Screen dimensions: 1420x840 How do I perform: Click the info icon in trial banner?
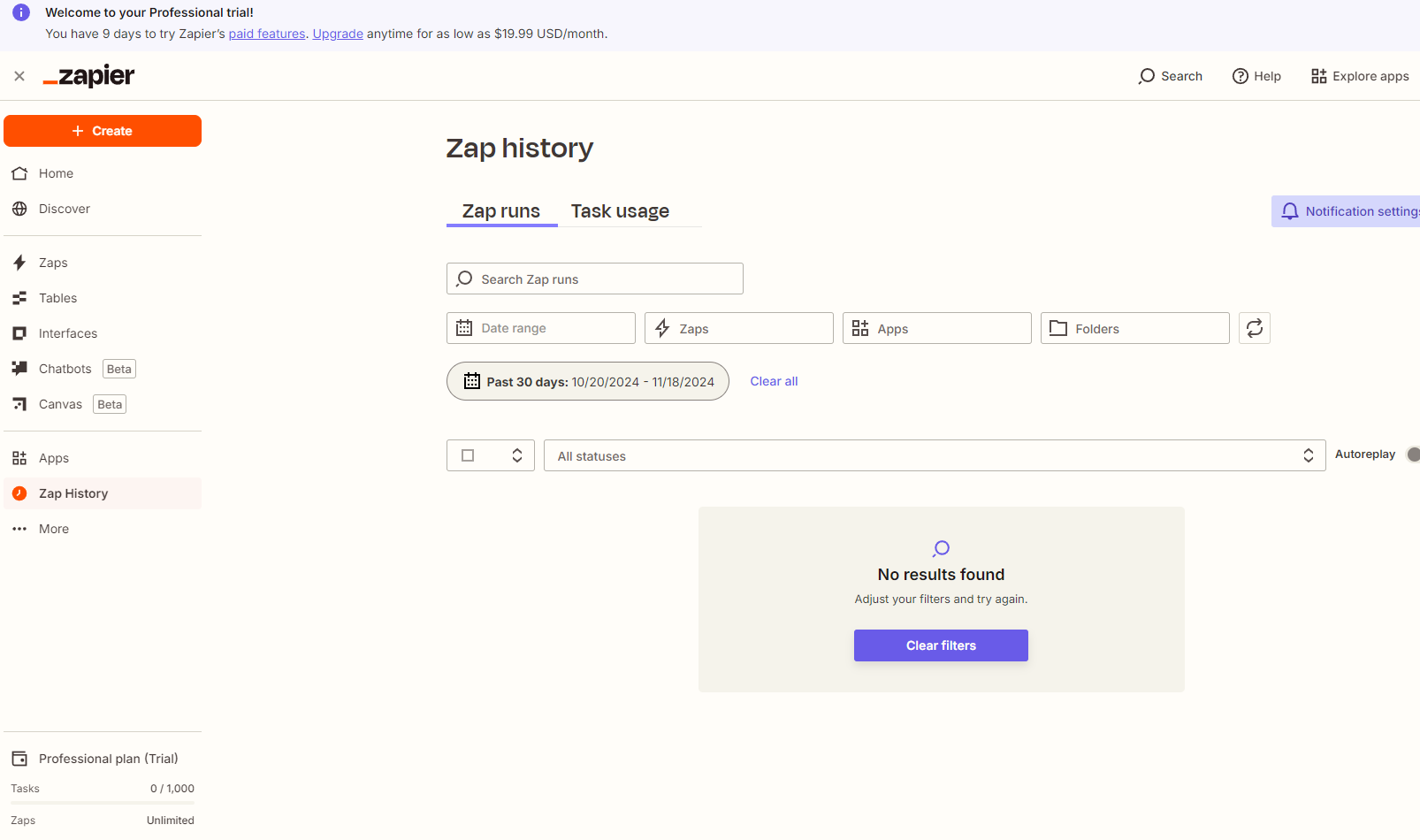pos(21,12)
